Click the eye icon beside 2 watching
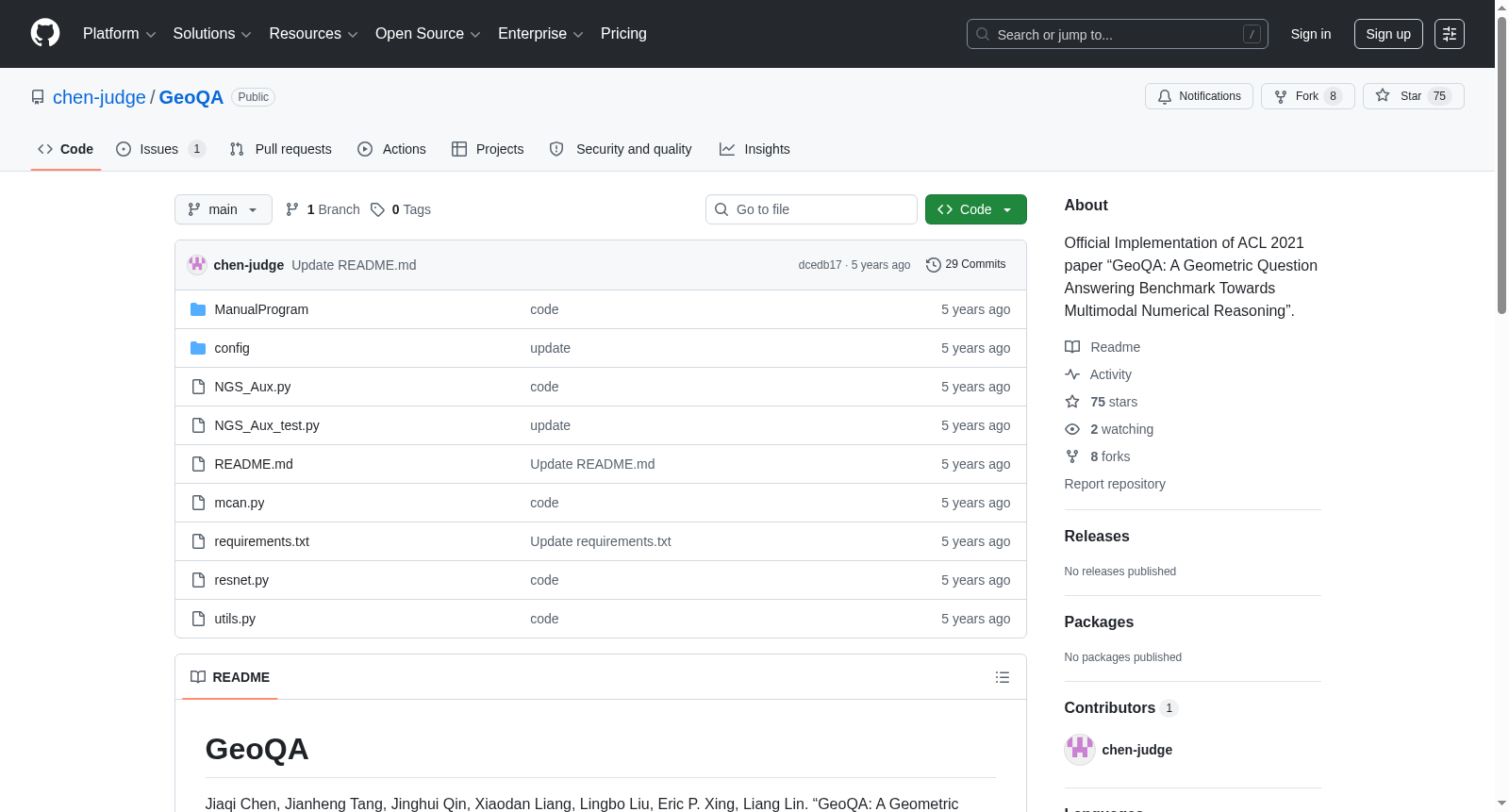Screen dimensions: 1509x812 point(1072,429)
